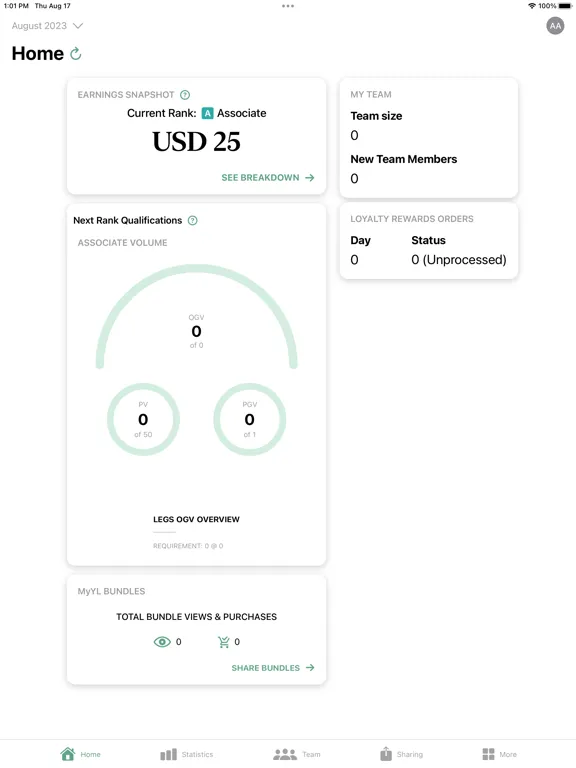Open the AA profile avatar
This screenshot has height=768, width=576.
(x=555, y=26)
